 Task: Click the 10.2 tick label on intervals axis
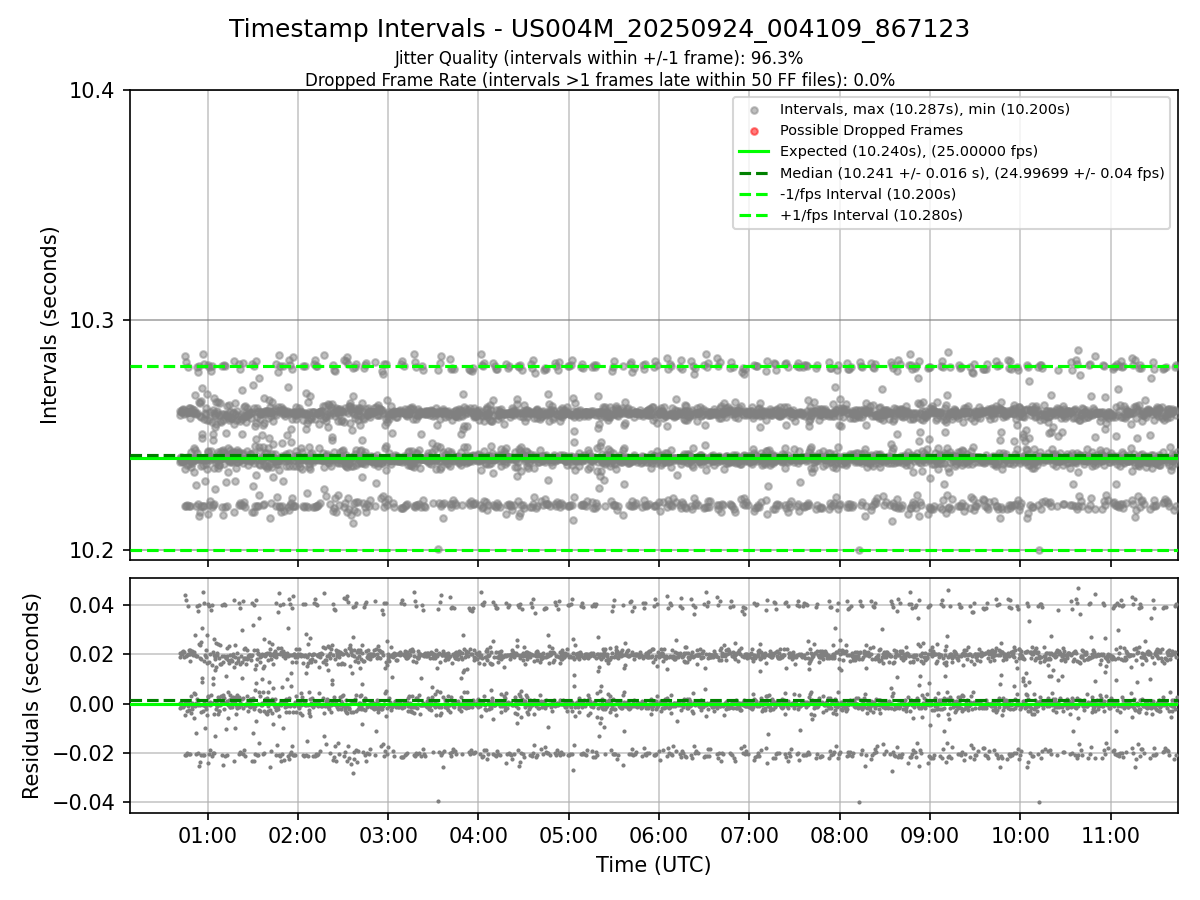(x=94, y=551)
